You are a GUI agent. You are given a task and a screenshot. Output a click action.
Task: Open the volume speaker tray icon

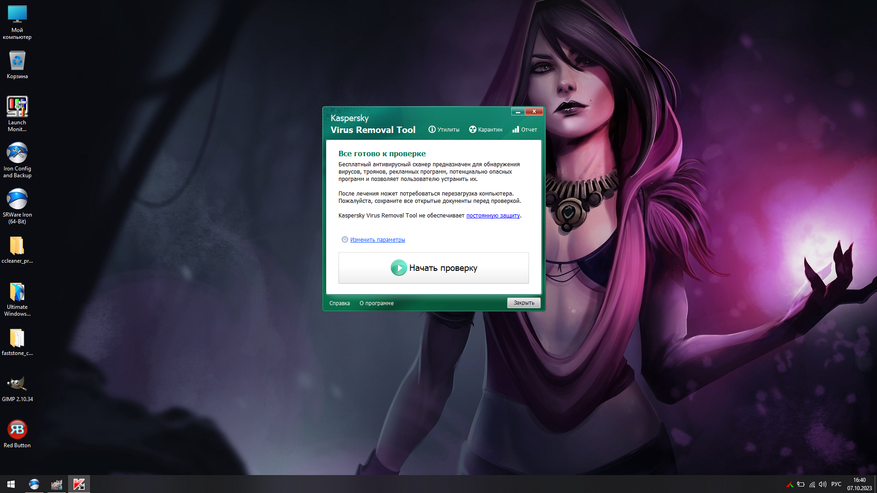(x=822, y=485)
